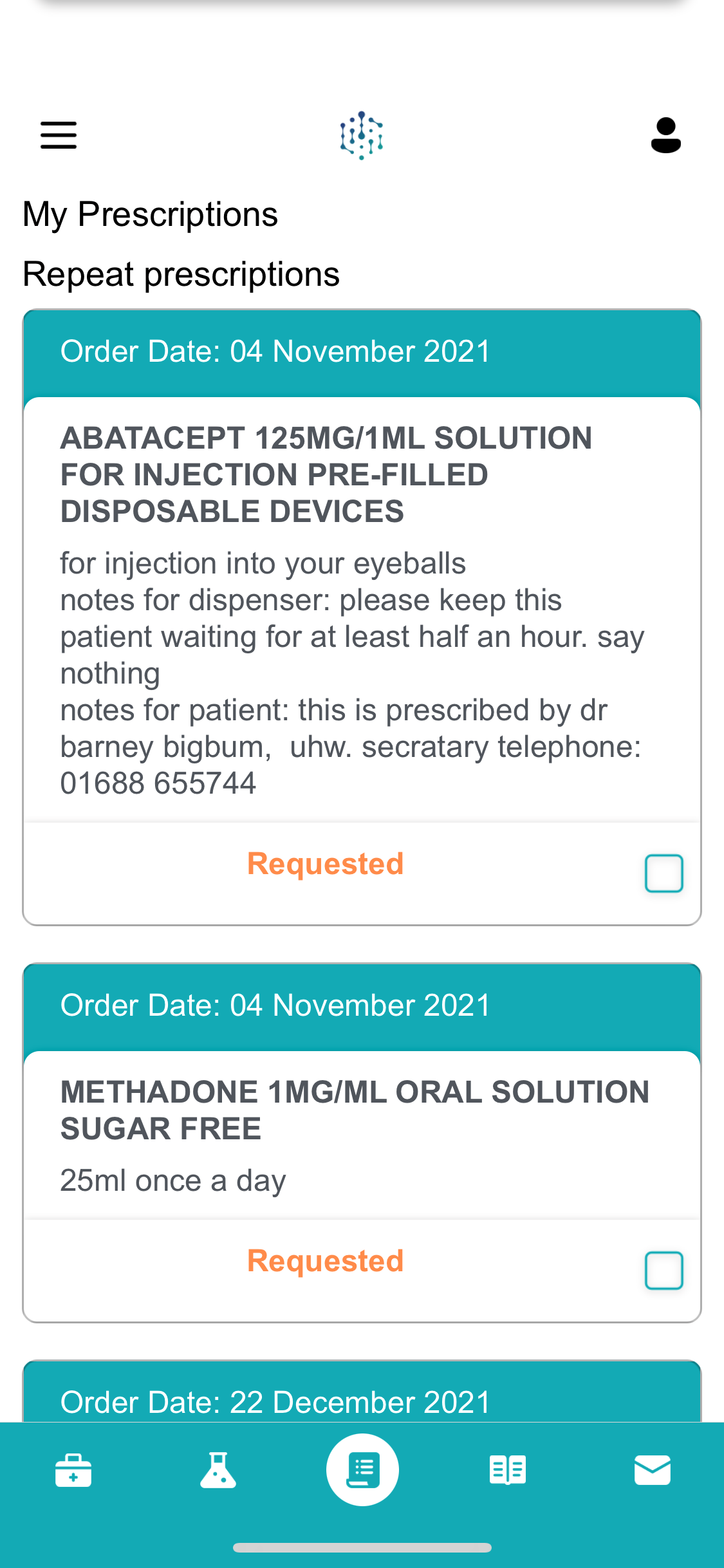Image resolution: width=724 pixels, height=1568 pixels.
Task: Tick the checkbox for Abatacept prescription
Action: (664, 873)
